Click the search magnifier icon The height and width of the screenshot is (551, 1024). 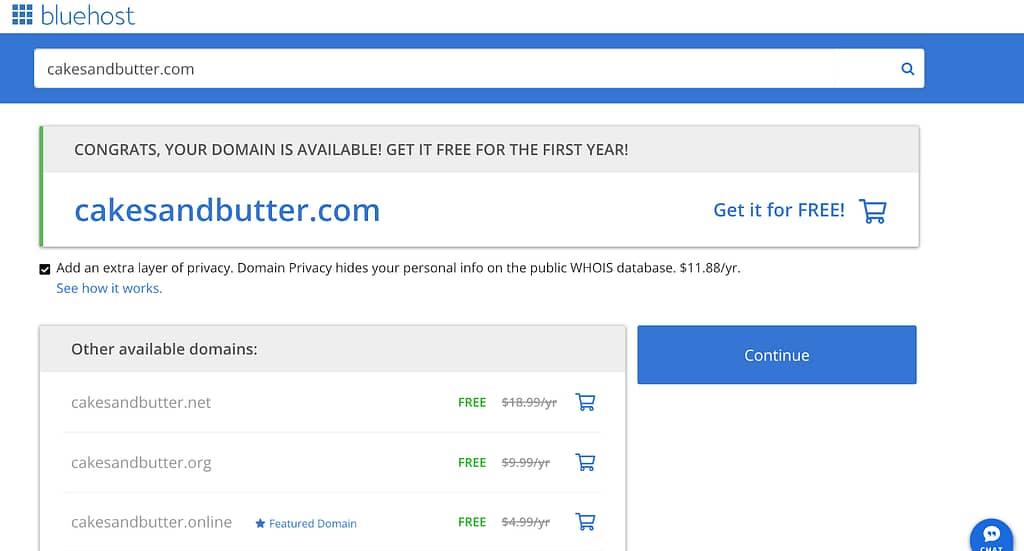(907, 69)
